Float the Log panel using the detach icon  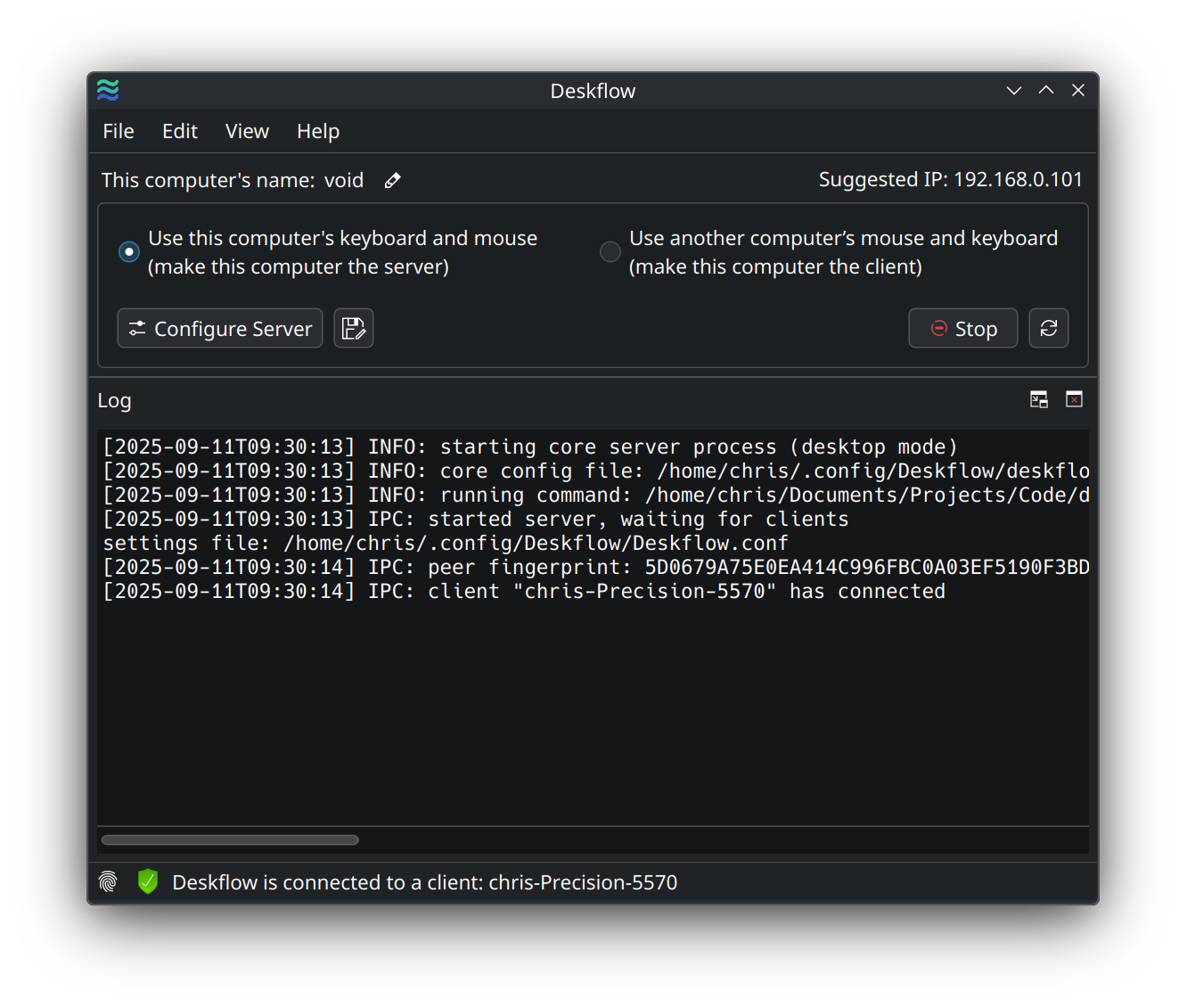(x=1039, y=399)
